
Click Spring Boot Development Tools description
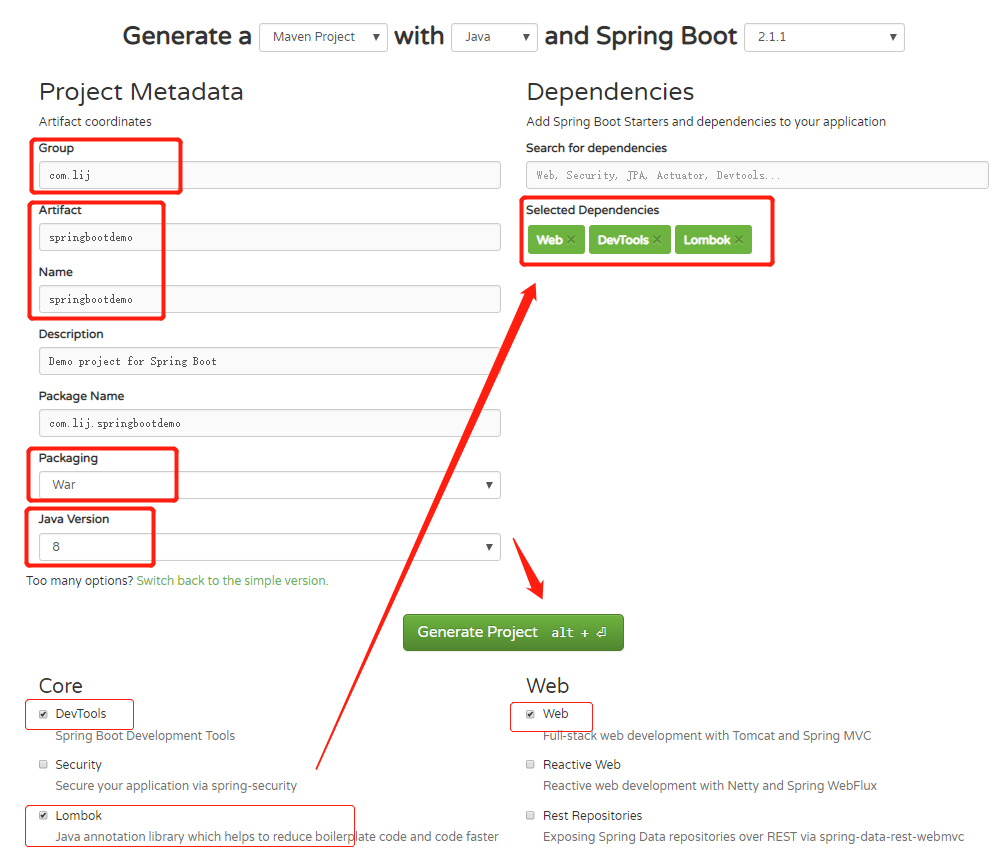(x=145, y=736)
